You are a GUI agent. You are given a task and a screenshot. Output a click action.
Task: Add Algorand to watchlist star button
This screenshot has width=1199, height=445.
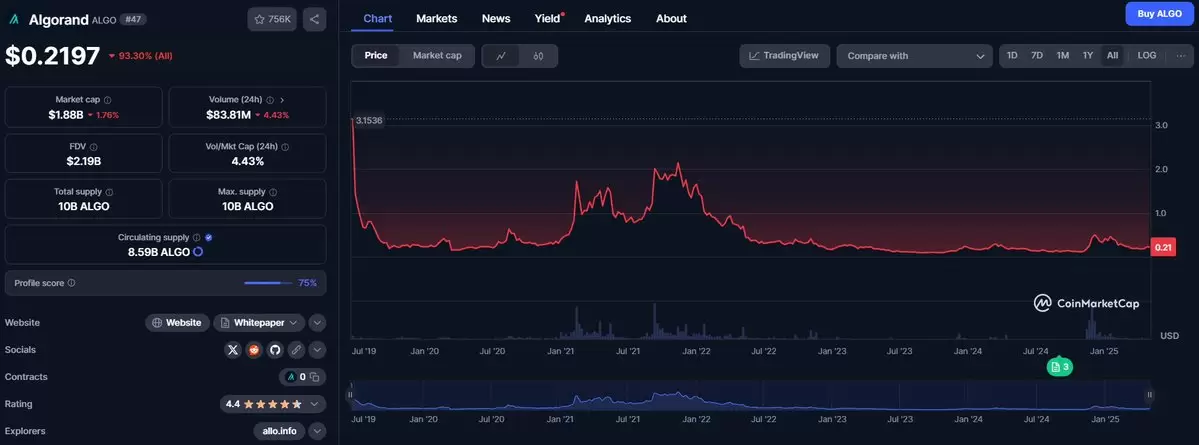(x=272, y=19)
